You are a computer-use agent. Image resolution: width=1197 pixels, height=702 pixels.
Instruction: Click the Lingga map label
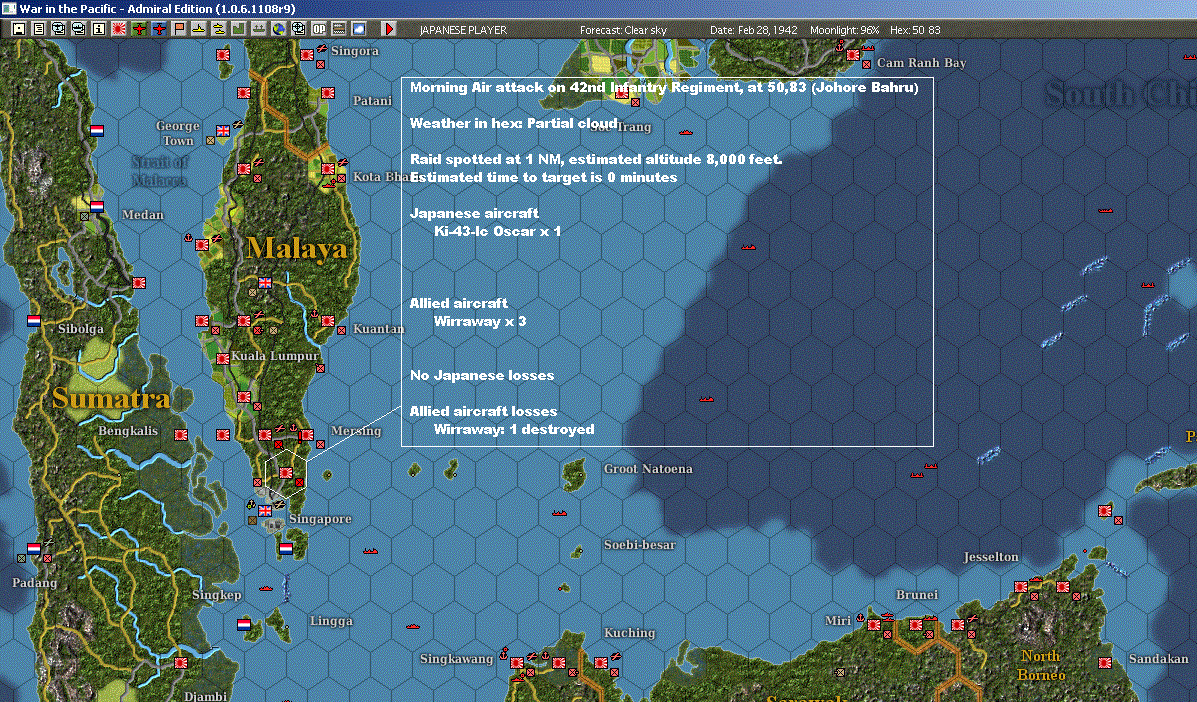[331, 620]
